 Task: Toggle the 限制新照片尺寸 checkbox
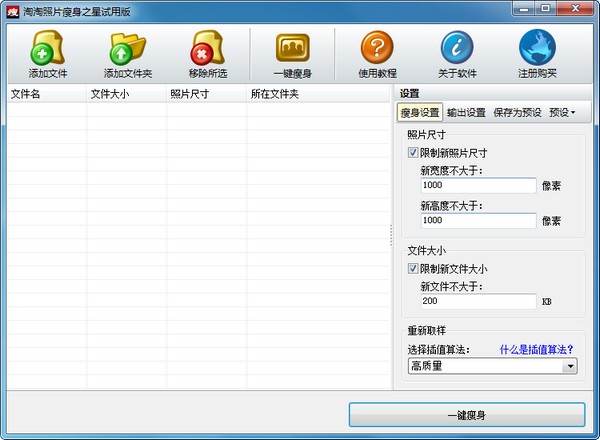pos(413,153)
